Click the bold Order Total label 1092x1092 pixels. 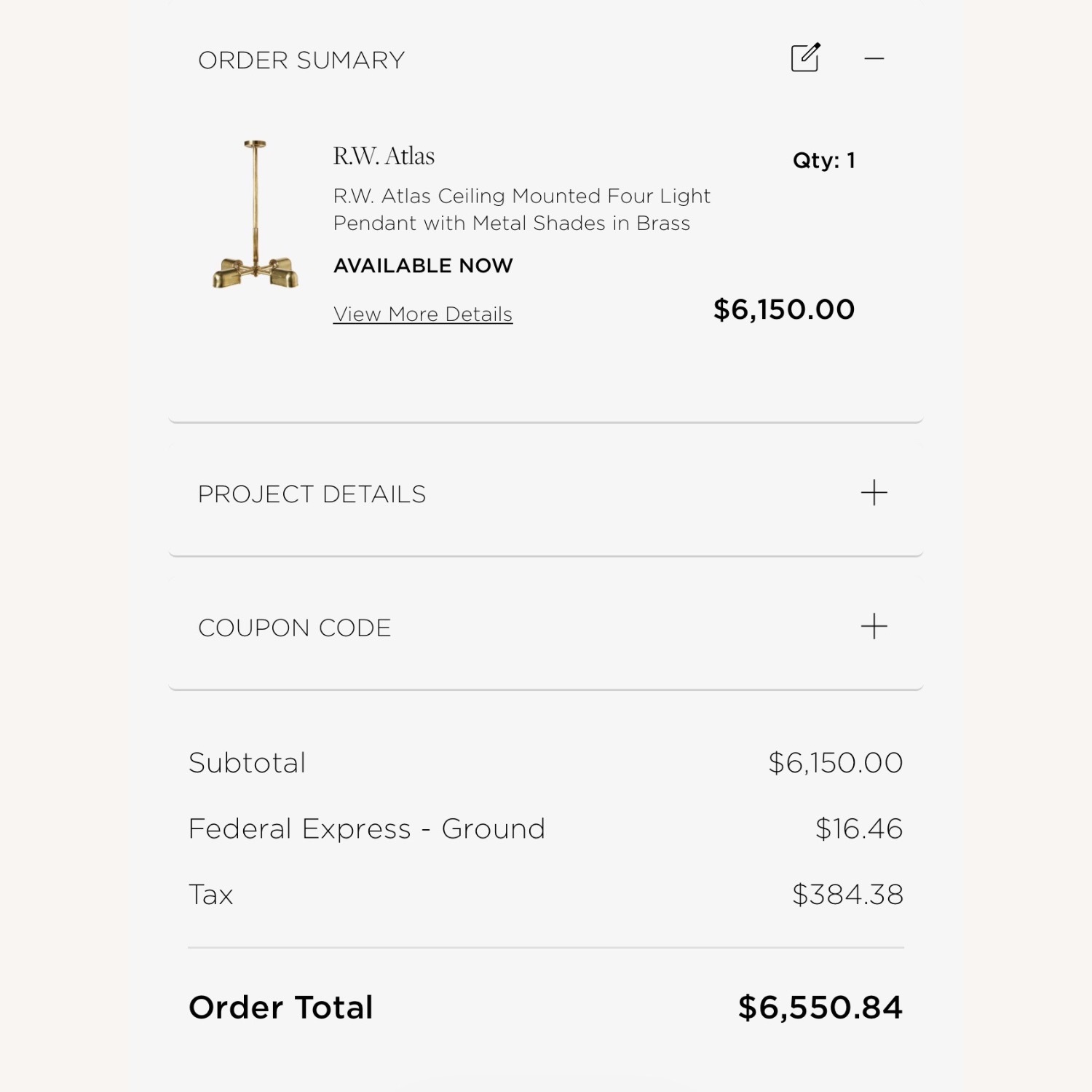[x=280, y=1008]
